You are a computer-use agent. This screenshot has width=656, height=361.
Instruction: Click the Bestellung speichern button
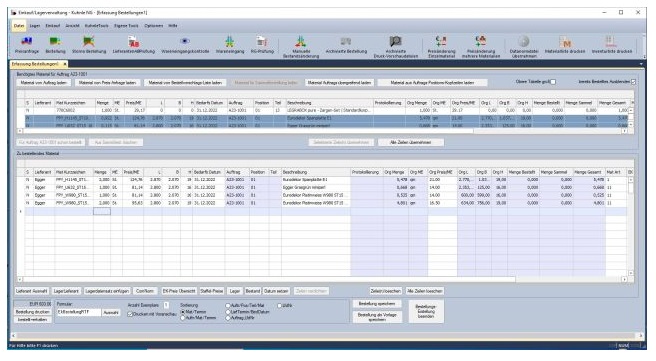(x=377, y=304)
